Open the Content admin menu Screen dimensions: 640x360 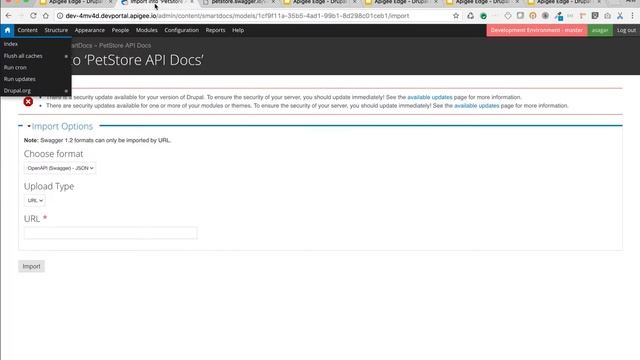pyautogui.click(x=27, y=30)
